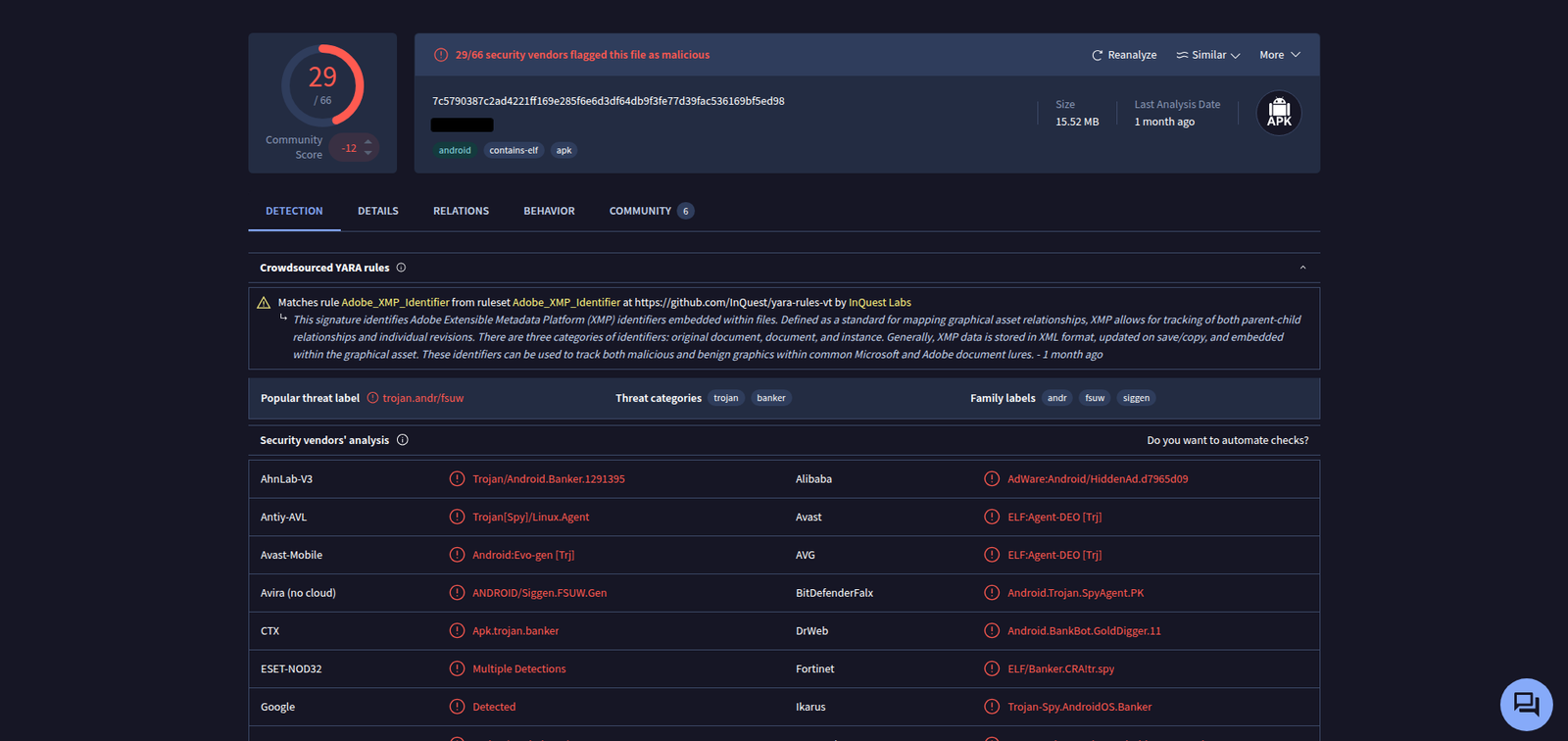Click the alert icon in the DrWeb row
Image resolution: width=1568 pixels, height=741 pixels.
[992, 630]
